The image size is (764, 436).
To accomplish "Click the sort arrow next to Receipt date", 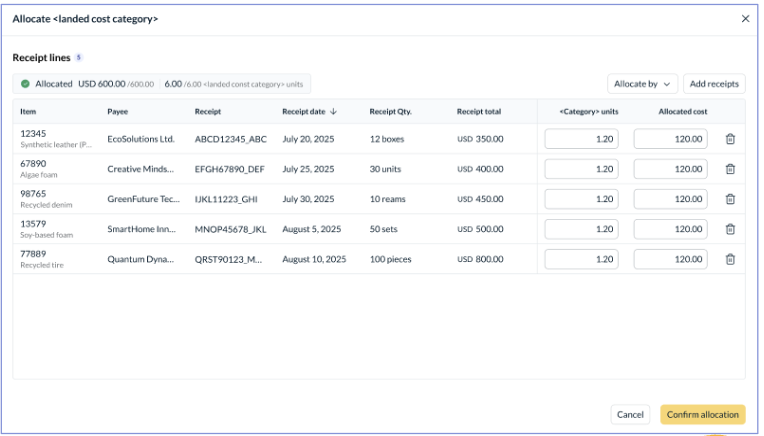I will pos(333,112).
